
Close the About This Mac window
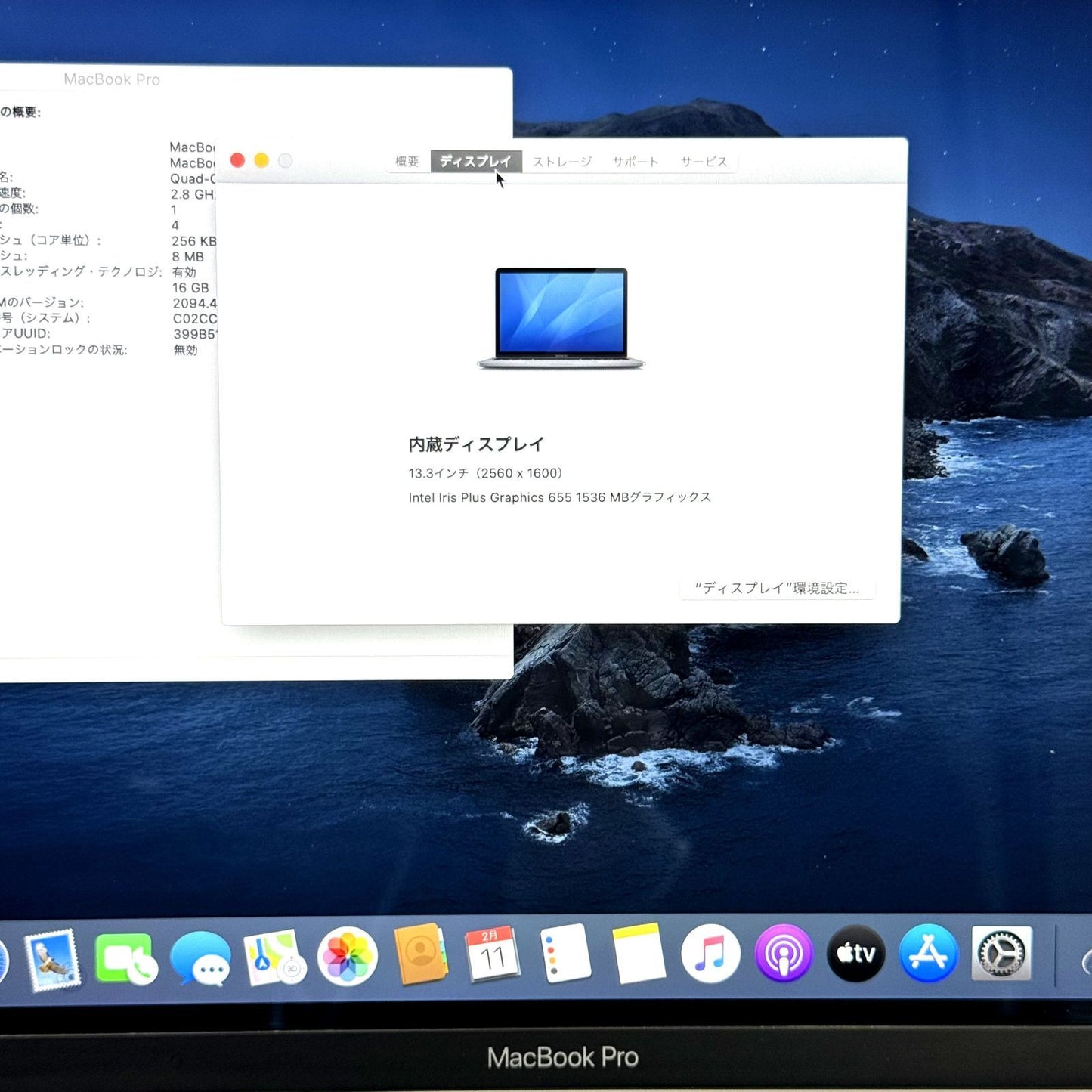click(x=237, y=160)
